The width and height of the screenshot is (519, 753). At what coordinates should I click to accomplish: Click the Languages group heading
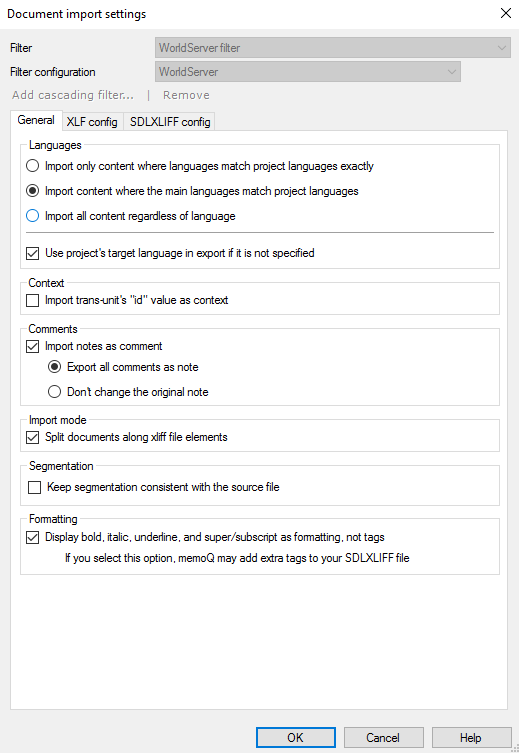[55, 145]
